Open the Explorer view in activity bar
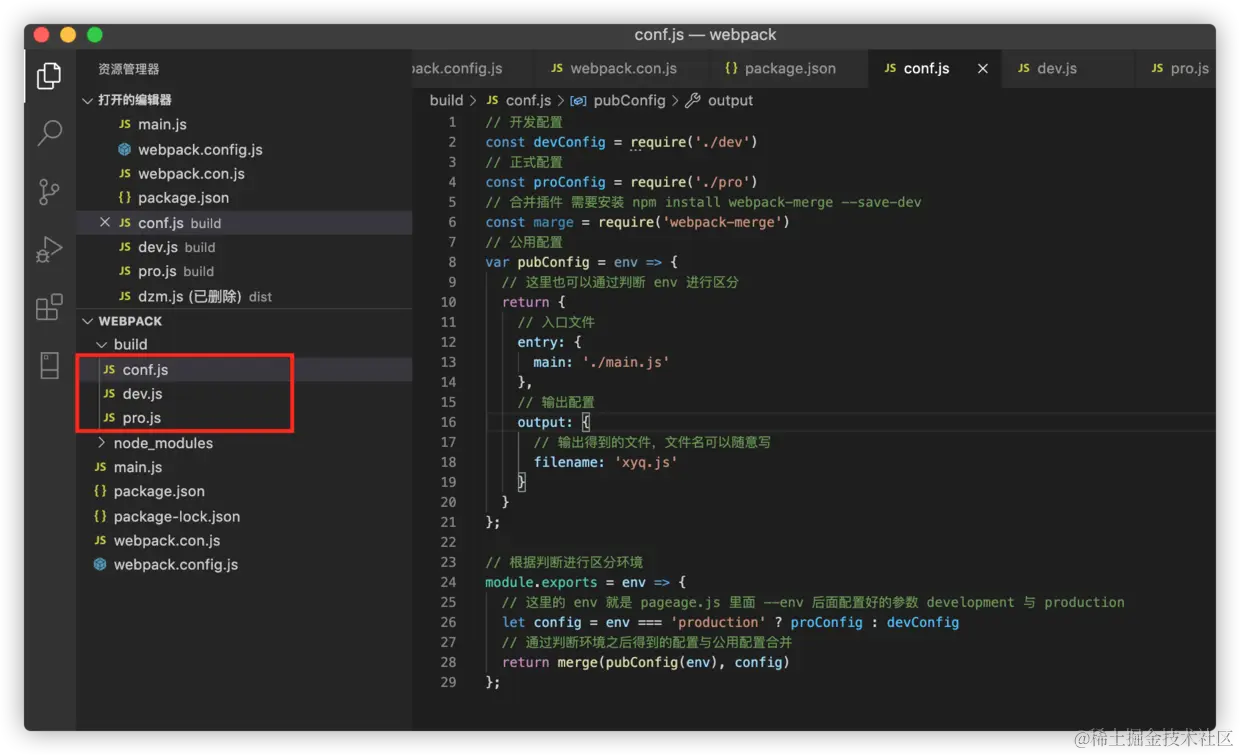 [49, 75]
